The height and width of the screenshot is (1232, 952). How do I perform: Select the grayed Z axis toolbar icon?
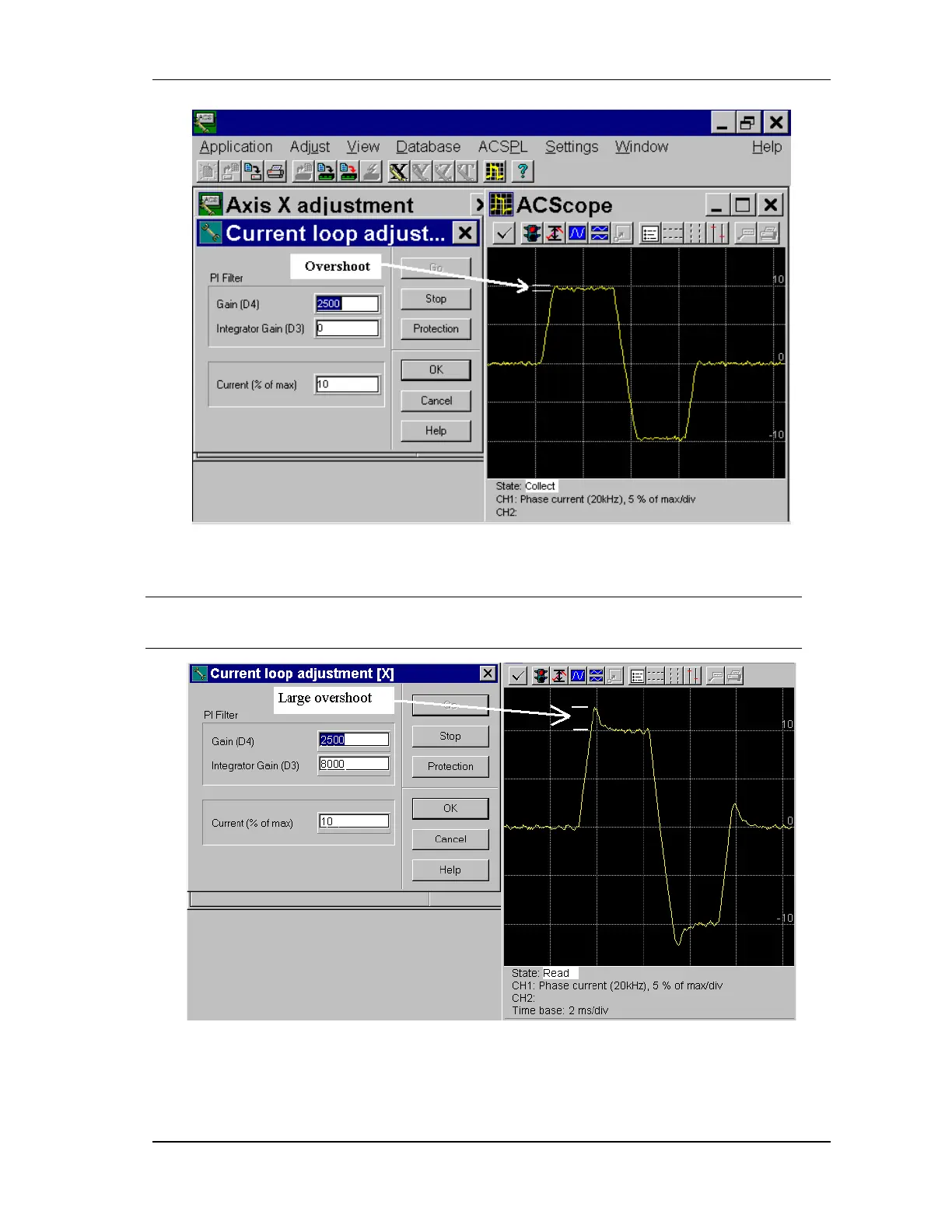(x=443, y=171)
